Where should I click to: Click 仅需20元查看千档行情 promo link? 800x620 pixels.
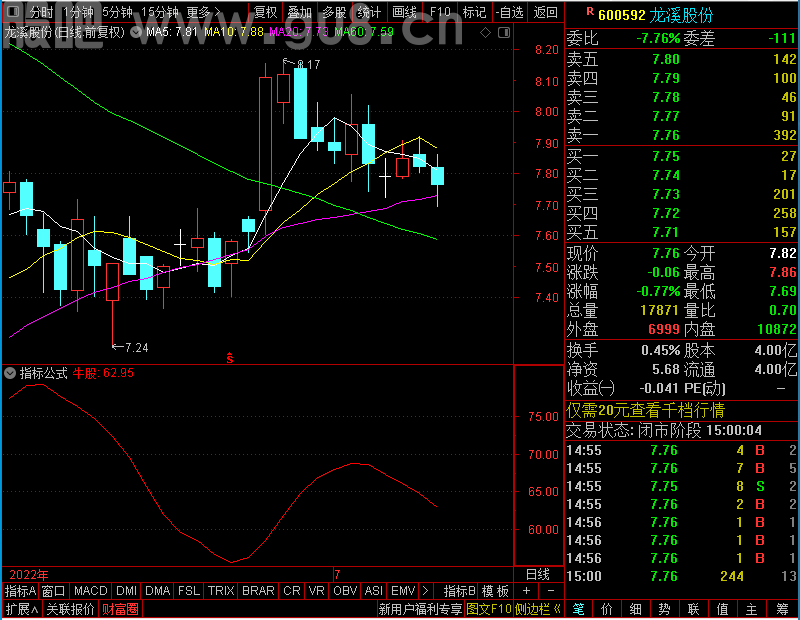[645, 410]
